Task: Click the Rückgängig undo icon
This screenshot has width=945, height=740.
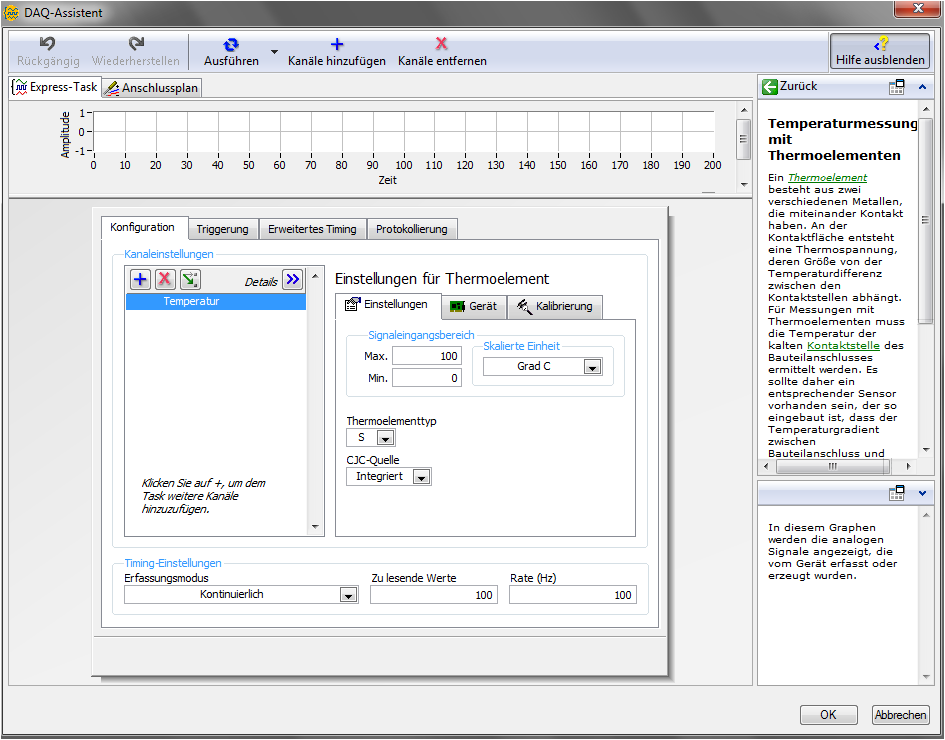Action: [x=47, y=44]
